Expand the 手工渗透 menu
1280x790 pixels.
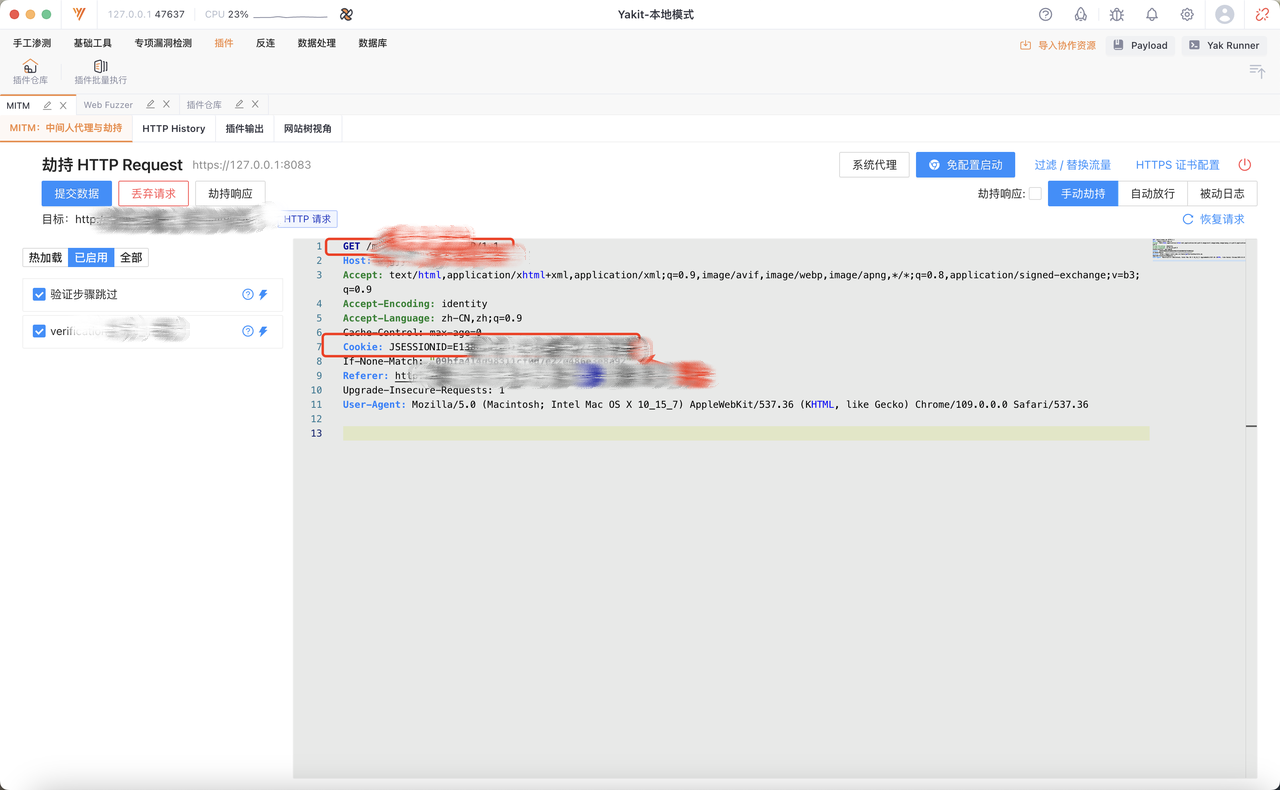tap(32, 44)
